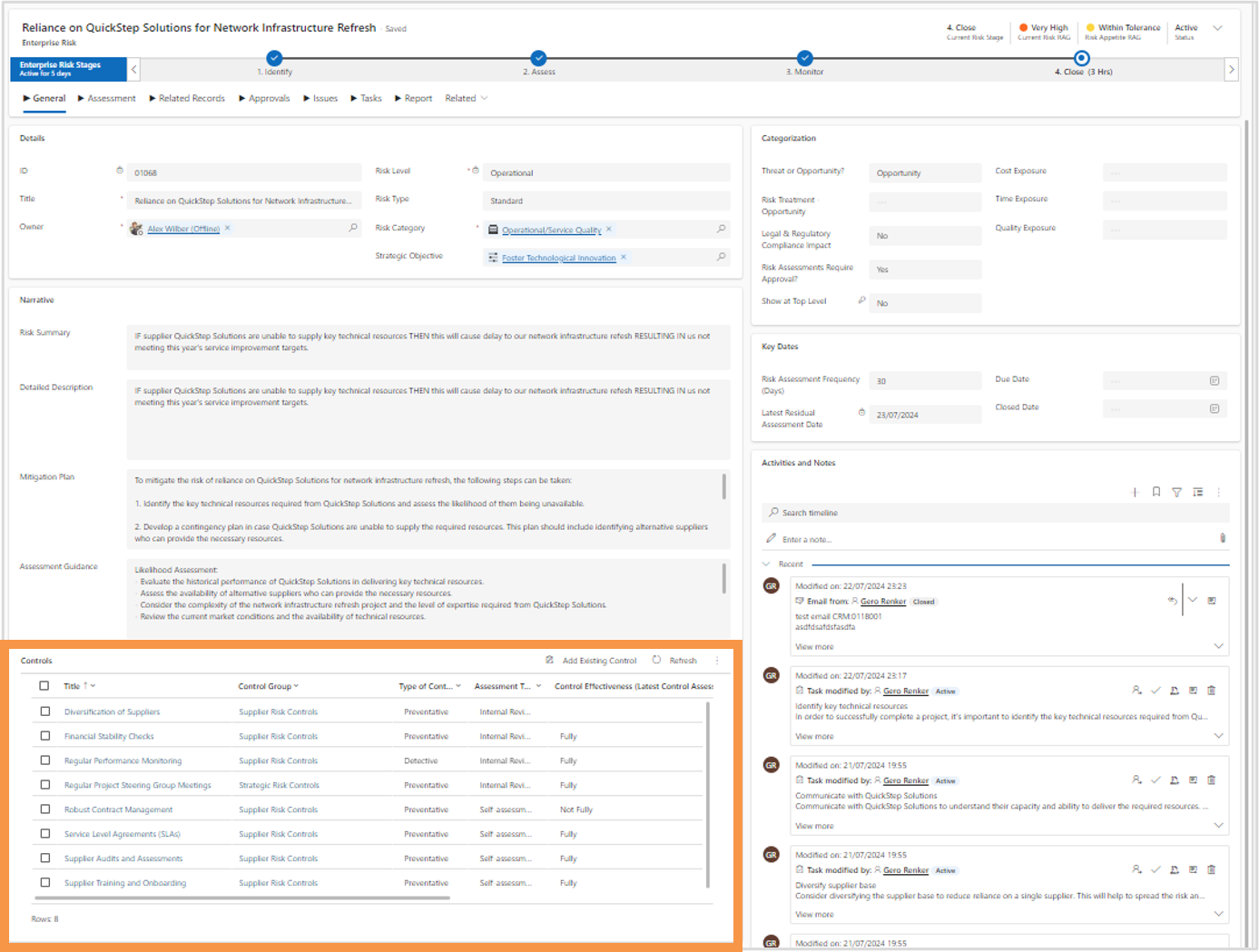The height and width of the screenshot is (952, 1259).
Task: Check the Supplier Audits and Assessments checkbox
Action: (44, 858)
